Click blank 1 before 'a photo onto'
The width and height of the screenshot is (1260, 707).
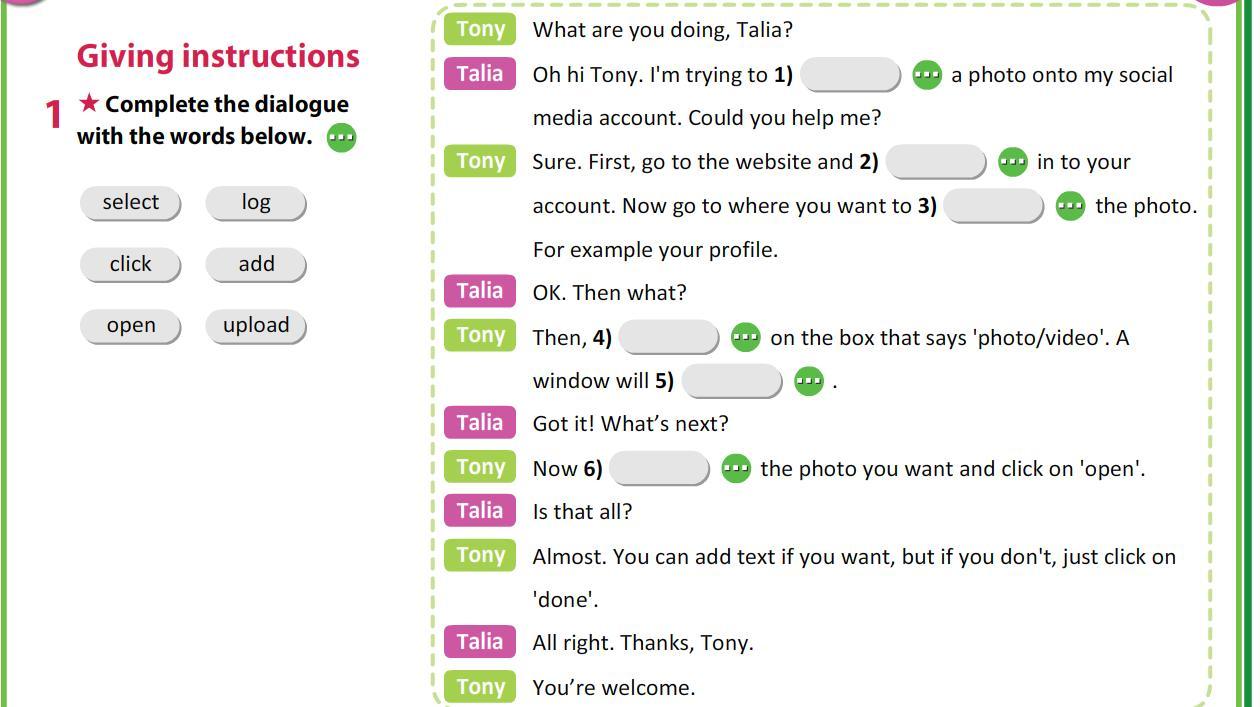[851, 75]
